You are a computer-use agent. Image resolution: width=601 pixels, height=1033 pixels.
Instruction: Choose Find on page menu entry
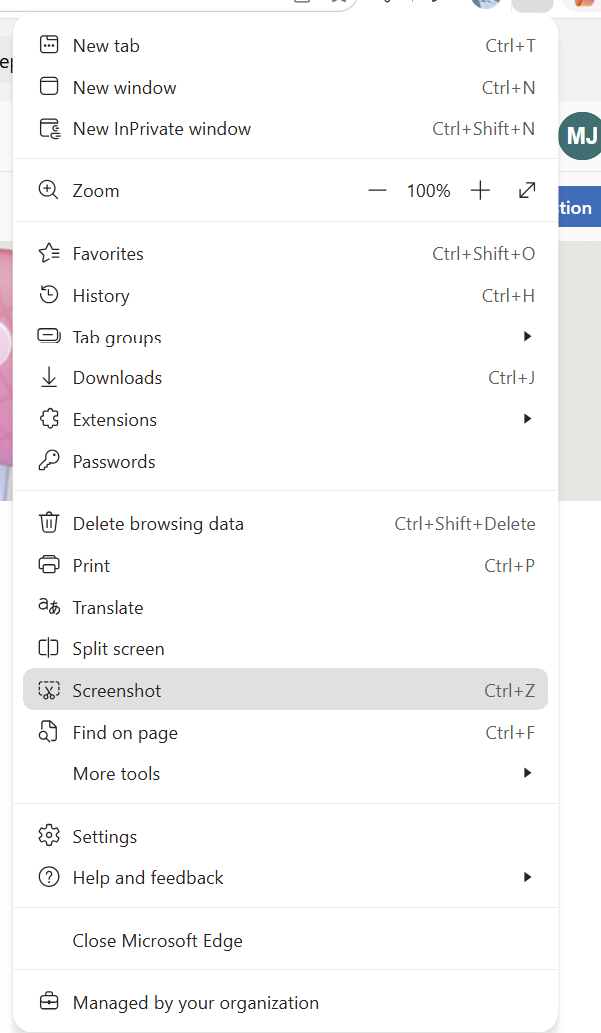(285, 732)
